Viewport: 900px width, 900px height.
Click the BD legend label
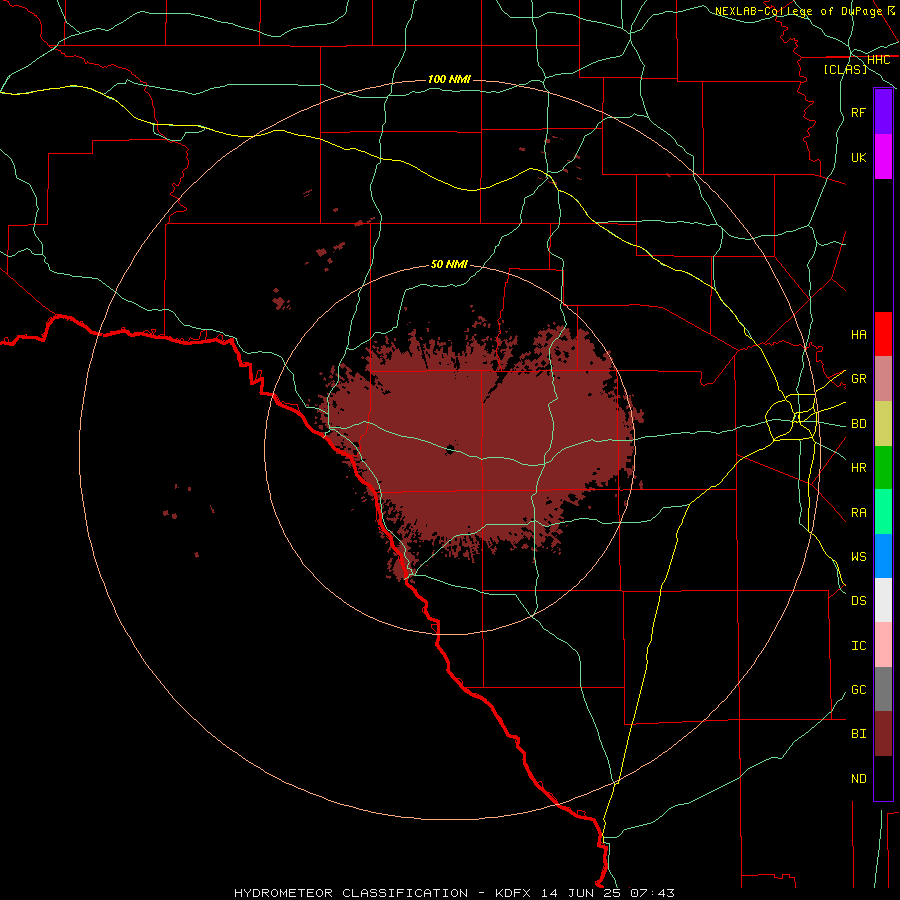pyautogui.click(x=858, y=424)
